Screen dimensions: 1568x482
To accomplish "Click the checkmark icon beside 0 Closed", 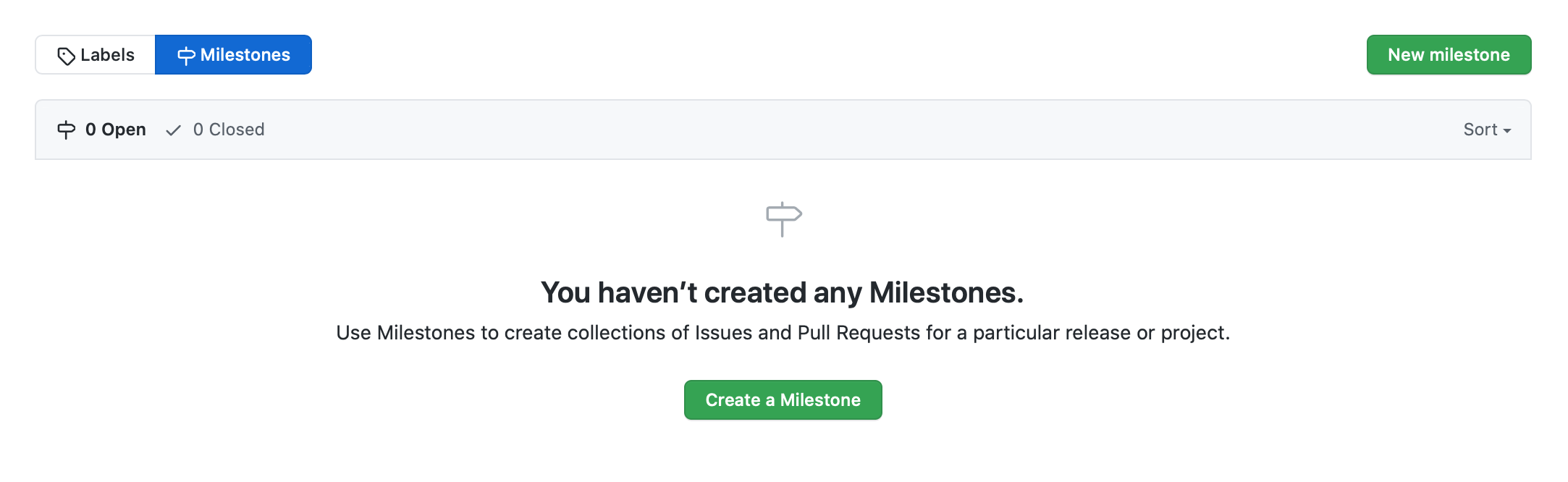I will tap(173, 130).
